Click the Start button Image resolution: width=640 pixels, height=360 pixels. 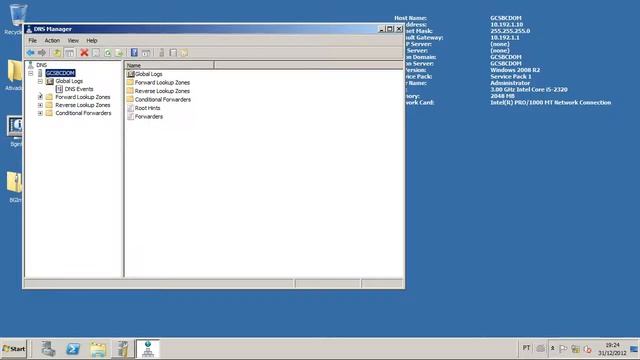13,349
